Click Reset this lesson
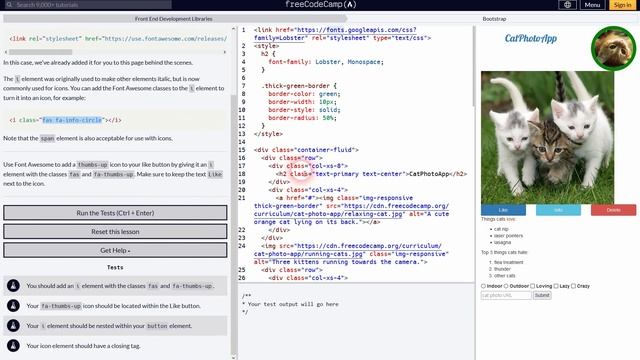The height and width of the screenshot is (360, 640). tap(115, 231)
